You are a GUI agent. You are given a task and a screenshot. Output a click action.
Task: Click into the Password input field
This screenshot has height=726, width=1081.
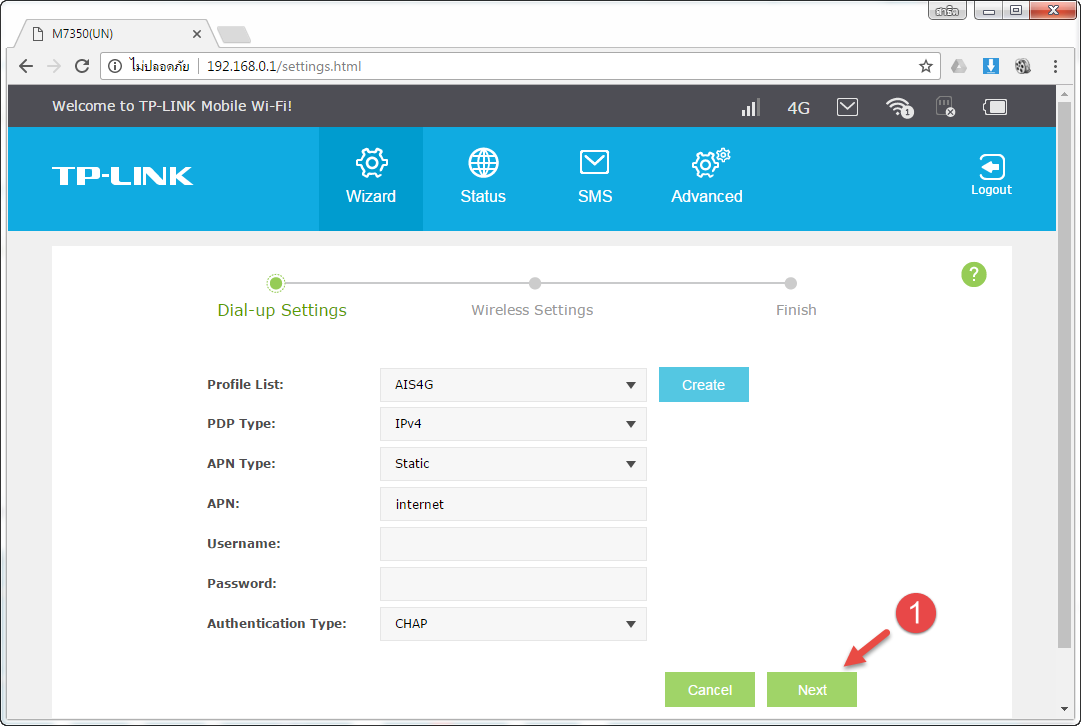(513, 584)
